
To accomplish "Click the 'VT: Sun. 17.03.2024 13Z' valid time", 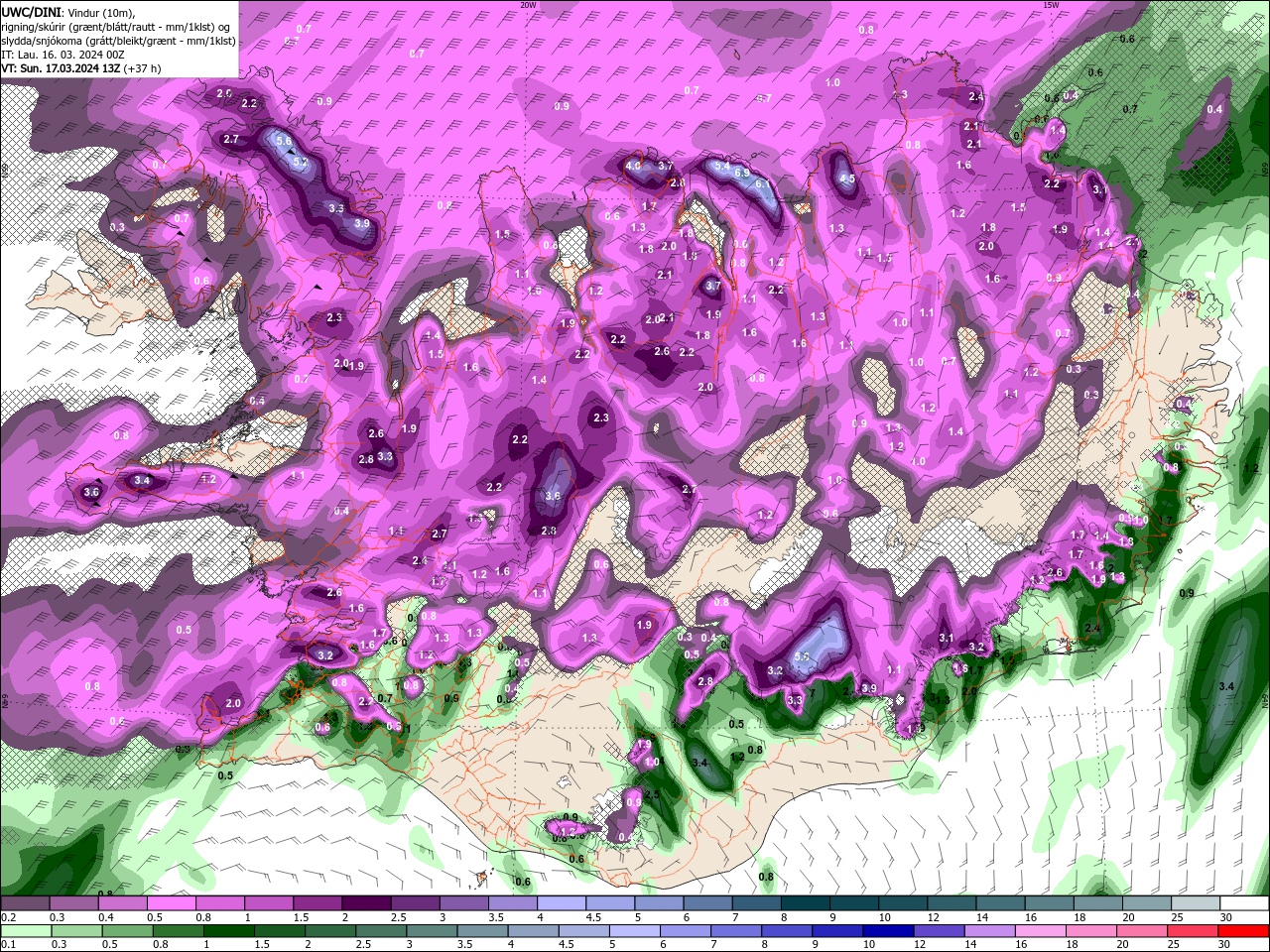I will 62,68.
